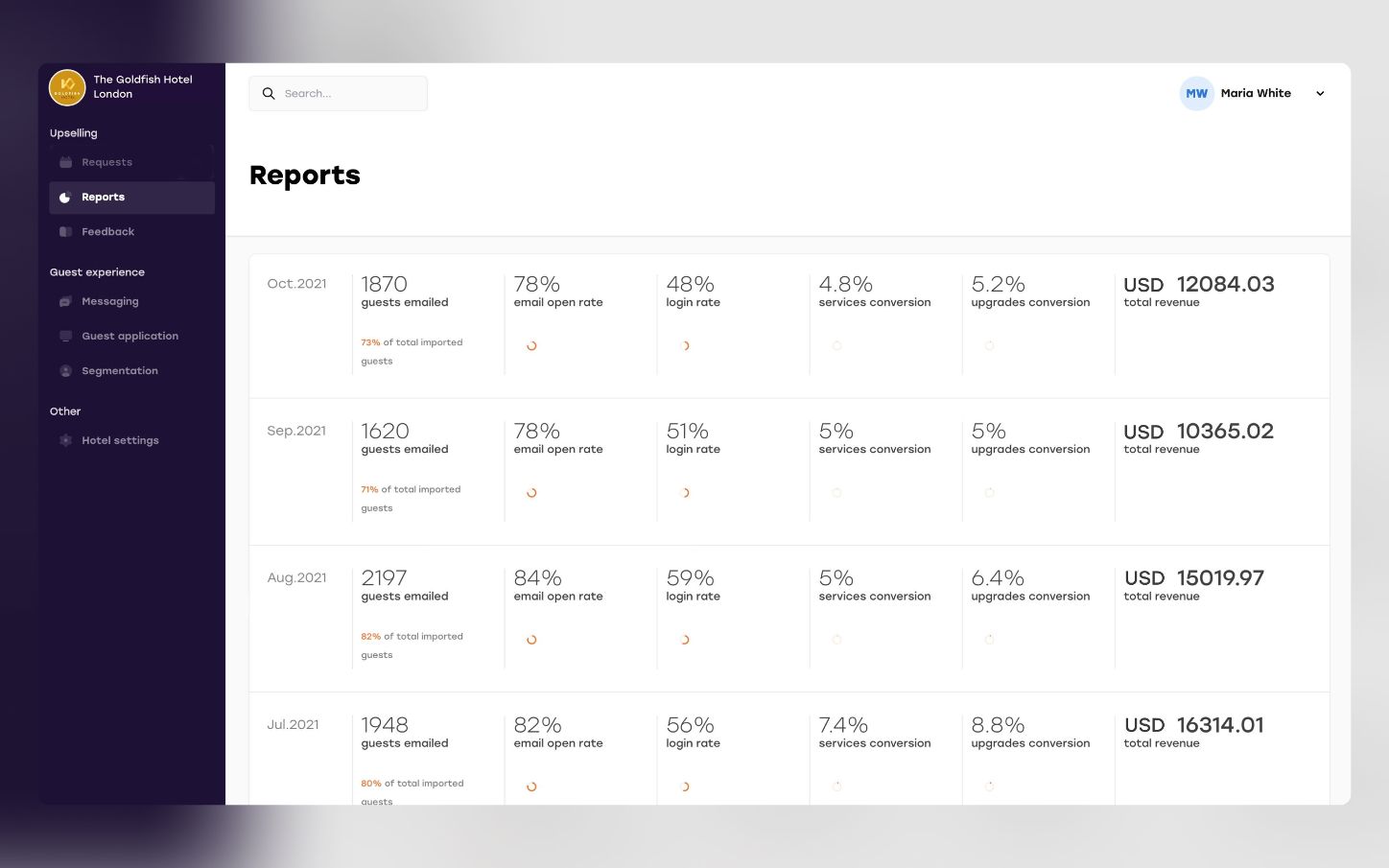The height and width of the screenshot is (868, 1389).
Task: Click Aug.2021 upgrades conversion ring
Action: (989, 640)
